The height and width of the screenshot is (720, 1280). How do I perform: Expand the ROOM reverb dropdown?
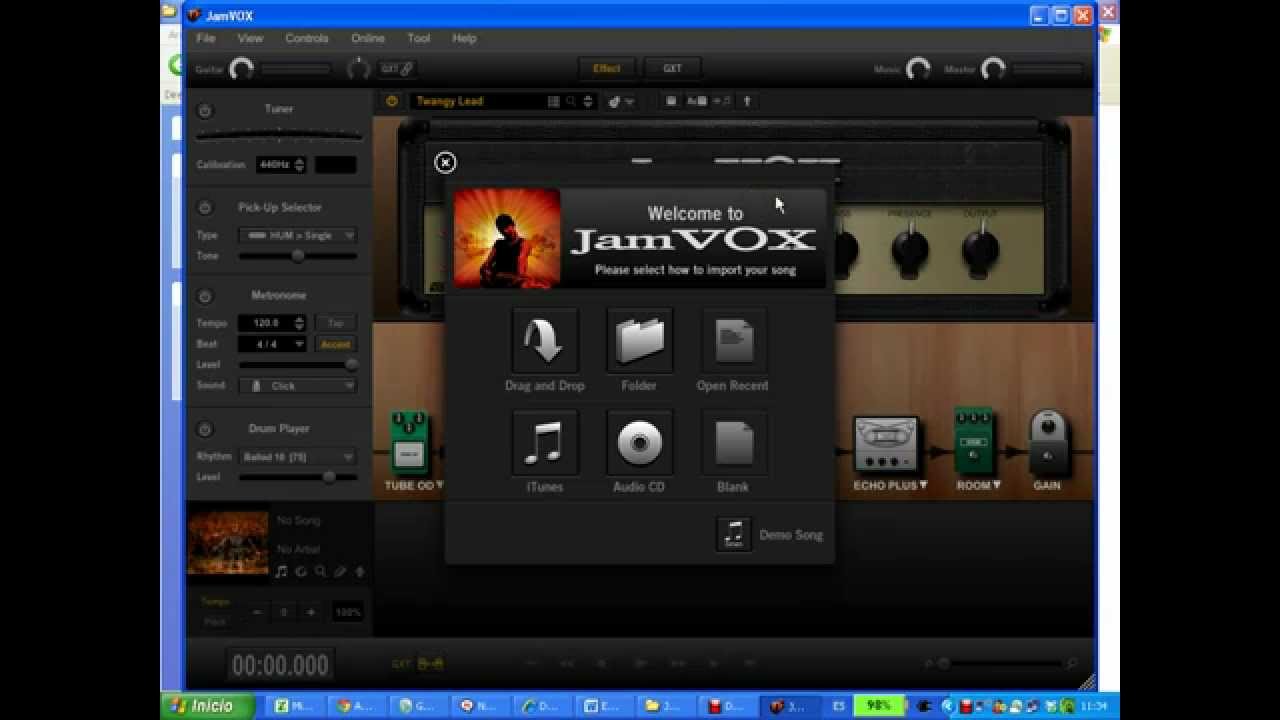click(x=996, y=485)
